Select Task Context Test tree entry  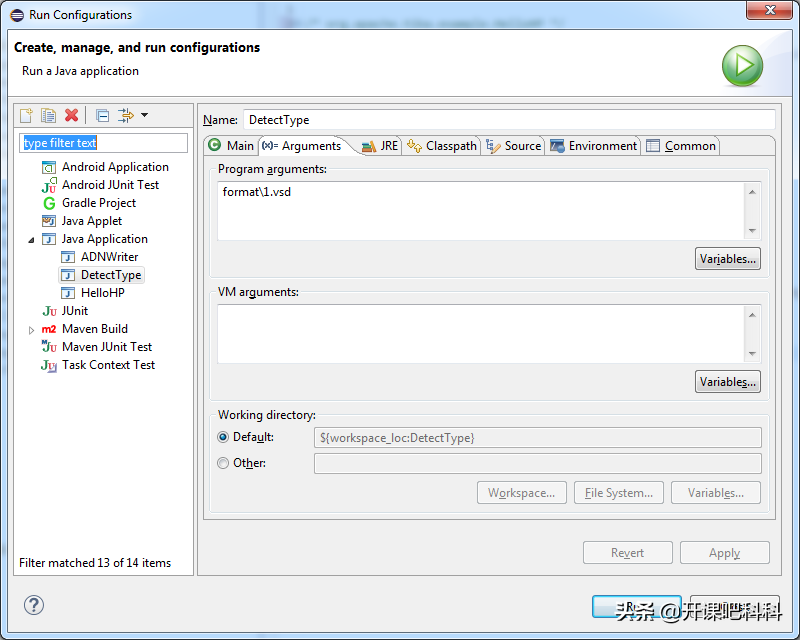pos(108,365)
